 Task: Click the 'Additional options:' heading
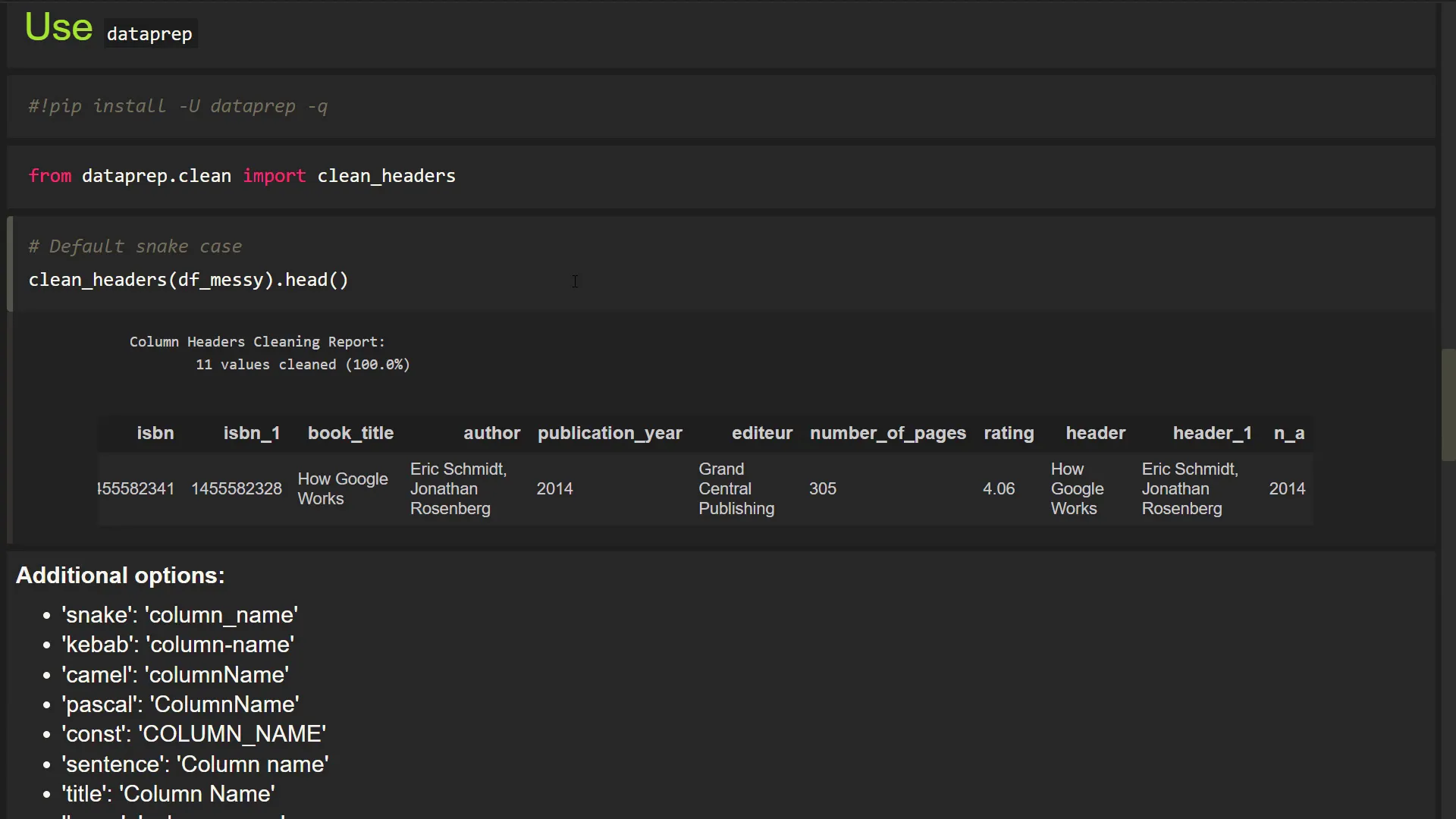click(x=120, y=576)
